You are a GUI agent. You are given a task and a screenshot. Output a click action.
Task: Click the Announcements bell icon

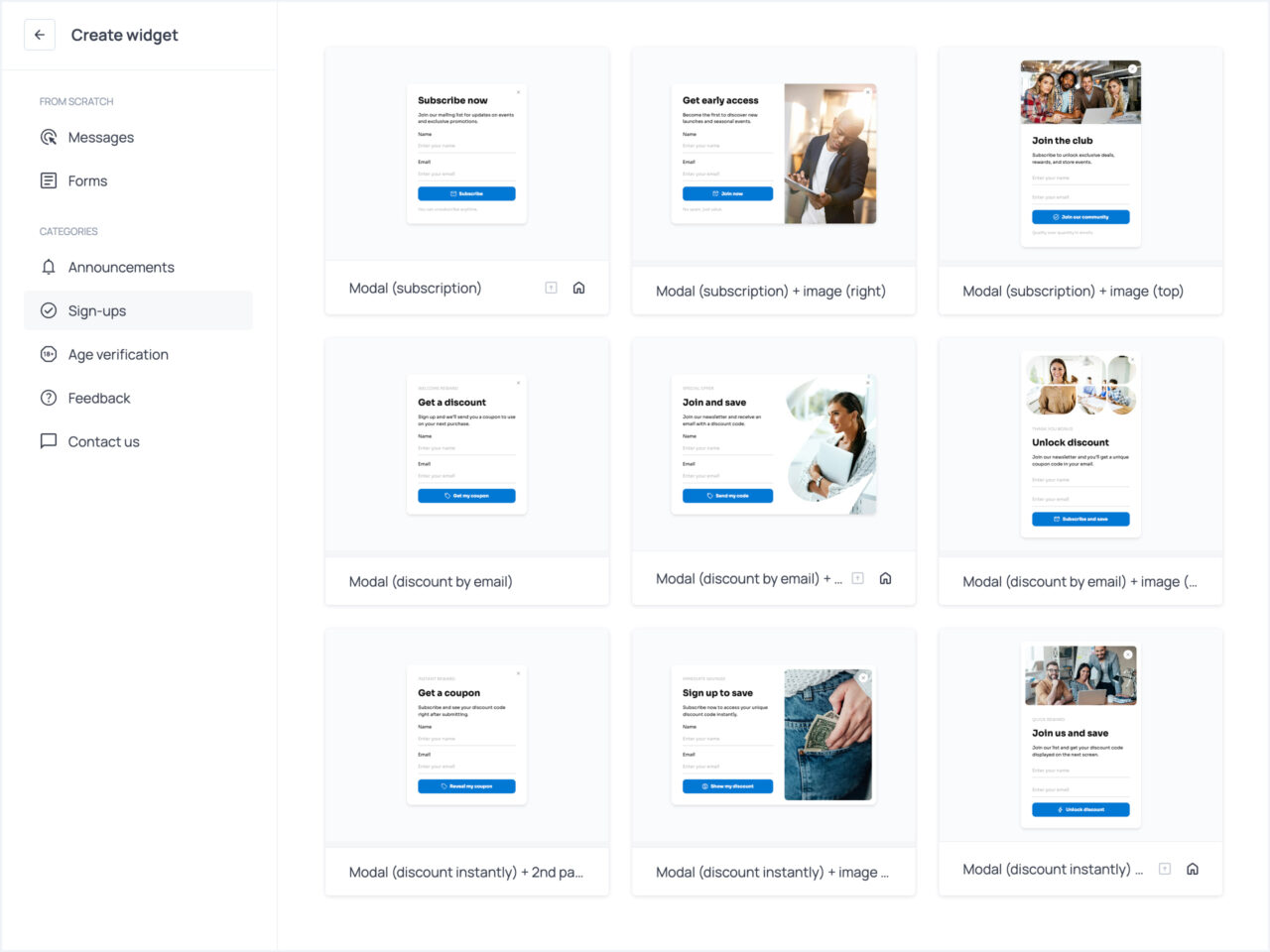pos(49,267)
